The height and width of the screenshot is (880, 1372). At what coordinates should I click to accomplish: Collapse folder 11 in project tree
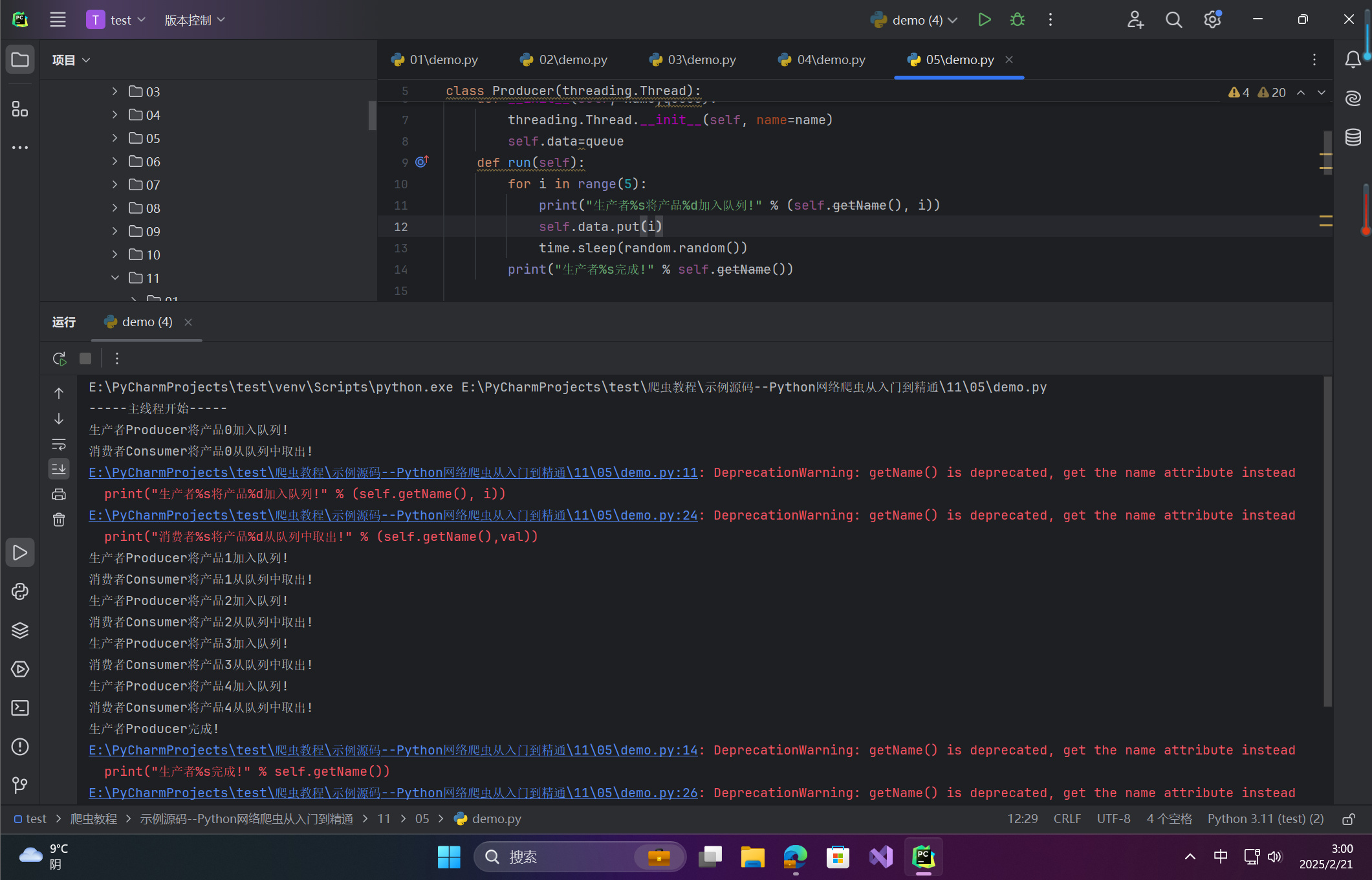coord(114,278)
